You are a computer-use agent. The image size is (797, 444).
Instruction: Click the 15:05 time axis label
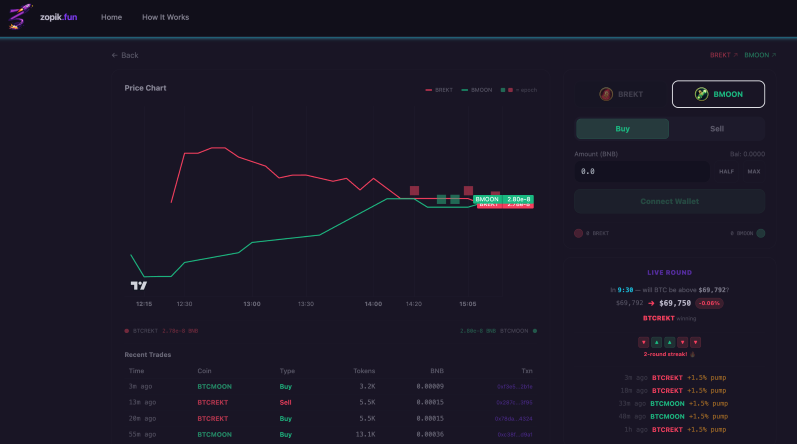tap(468, 304)
